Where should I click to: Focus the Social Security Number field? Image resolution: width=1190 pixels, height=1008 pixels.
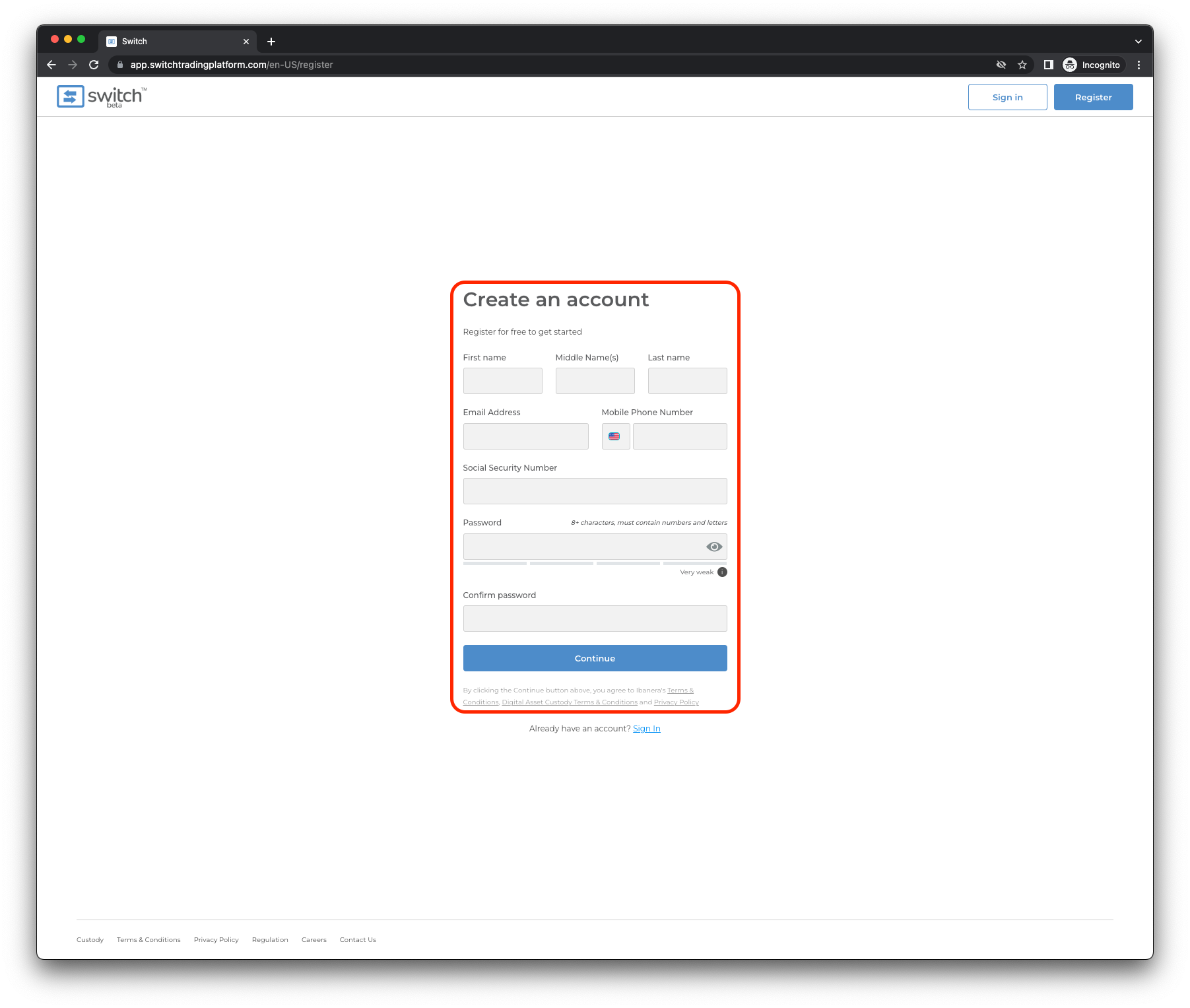pos(595,491)
